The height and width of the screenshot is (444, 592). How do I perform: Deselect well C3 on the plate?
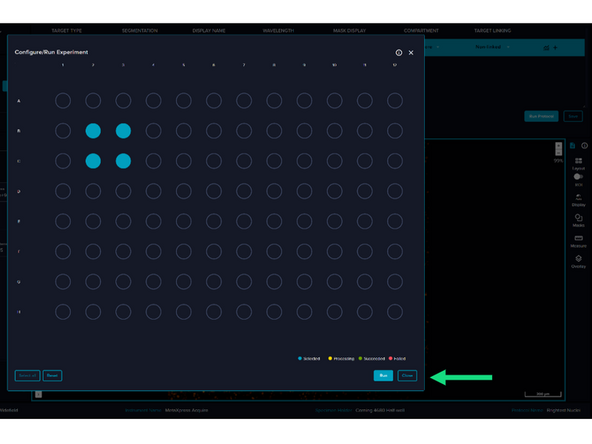click(x=123, y=161)
